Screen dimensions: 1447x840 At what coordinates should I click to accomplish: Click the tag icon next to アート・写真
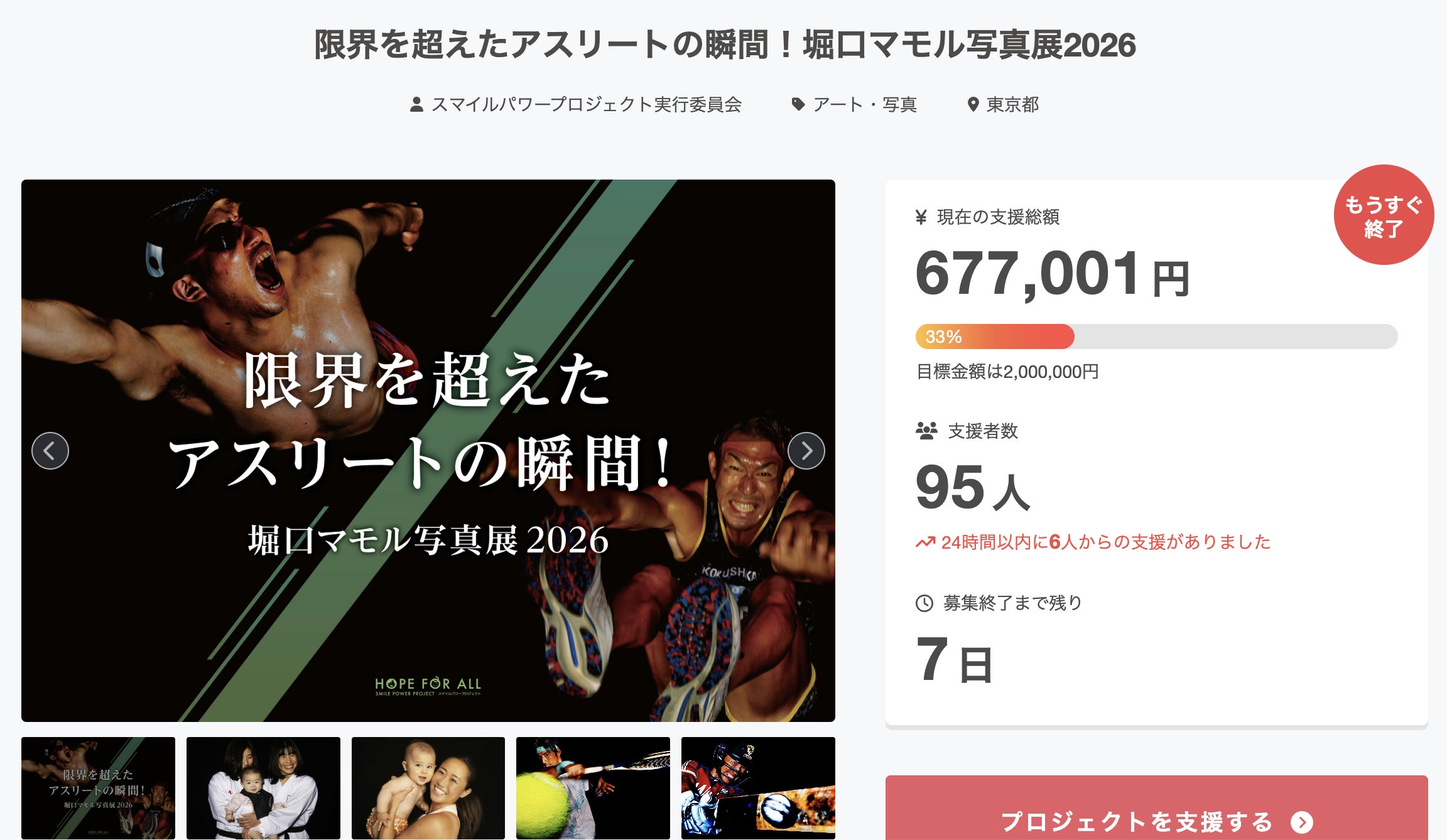pyautogui.click(x=798, y=104)
